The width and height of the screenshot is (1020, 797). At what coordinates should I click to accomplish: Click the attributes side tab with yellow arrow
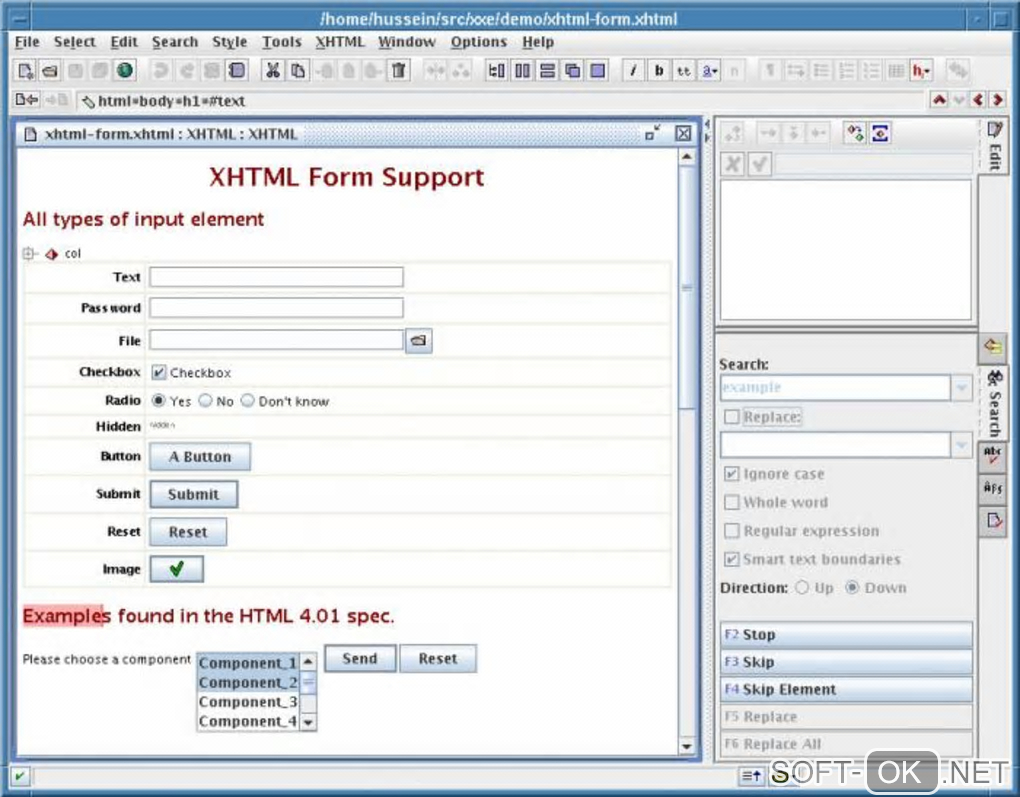(x=993, y=347)
